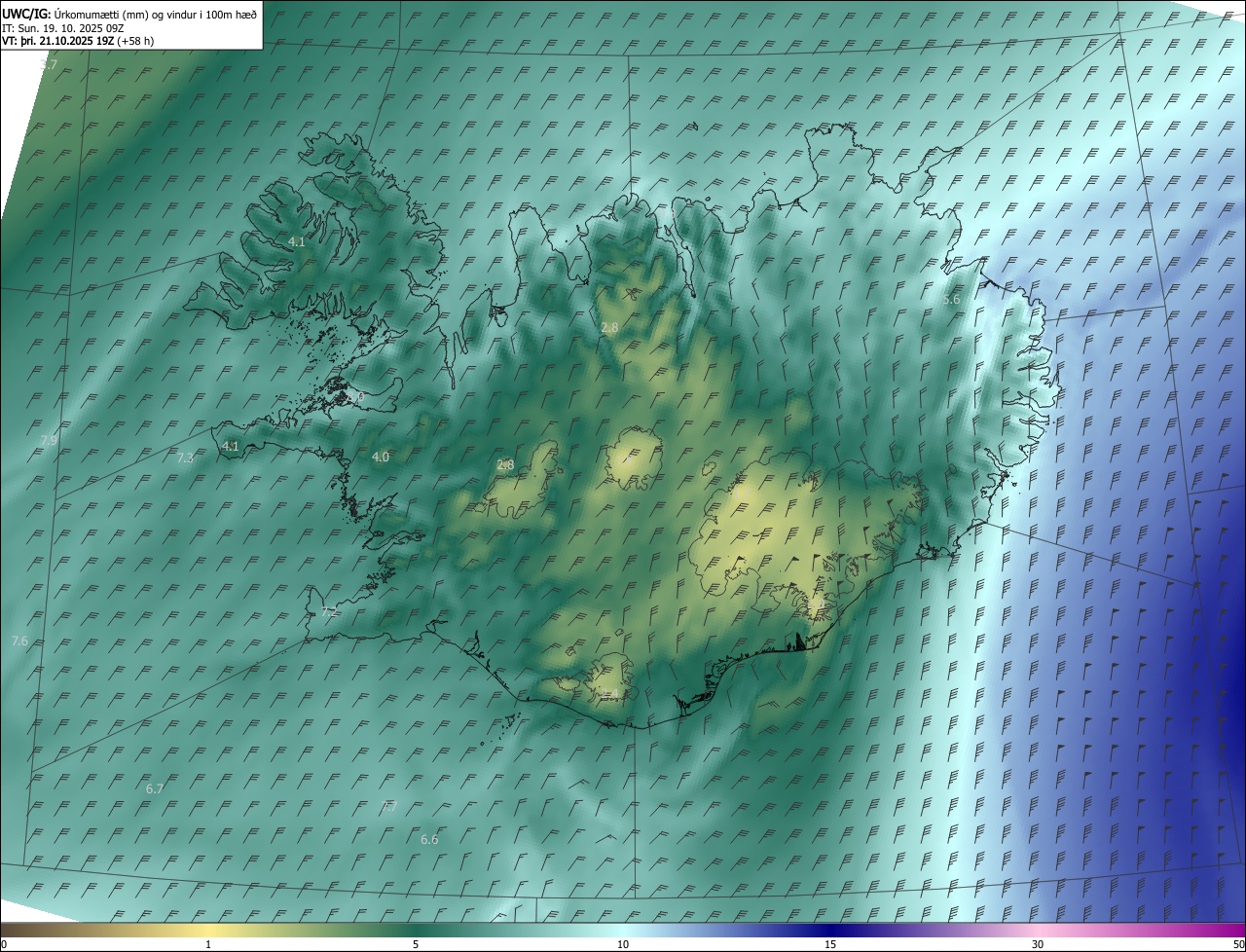Click the '10' tick label on the colour scale

click(623, 945)
